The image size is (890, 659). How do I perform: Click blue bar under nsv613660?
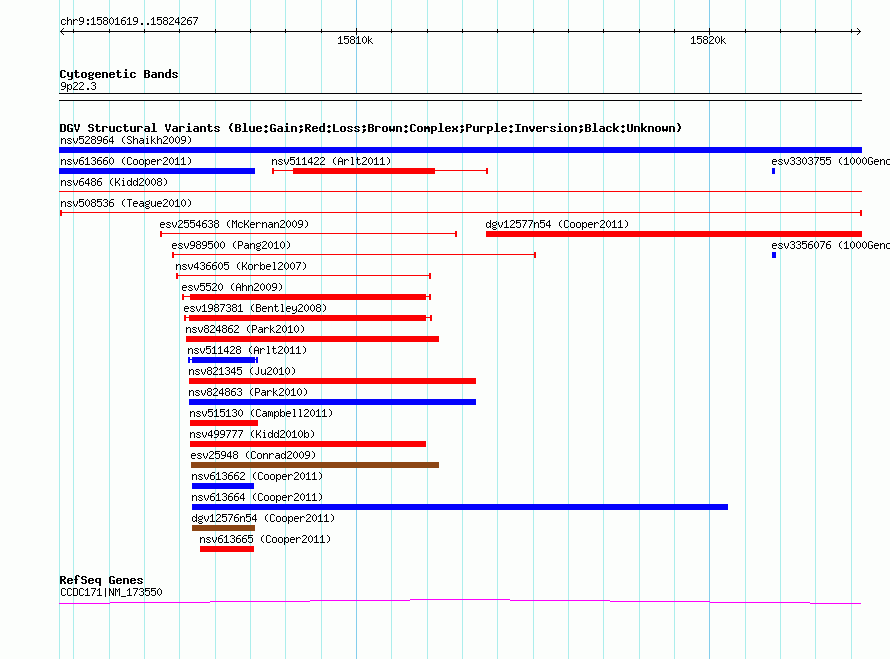(x=157, y=171)
